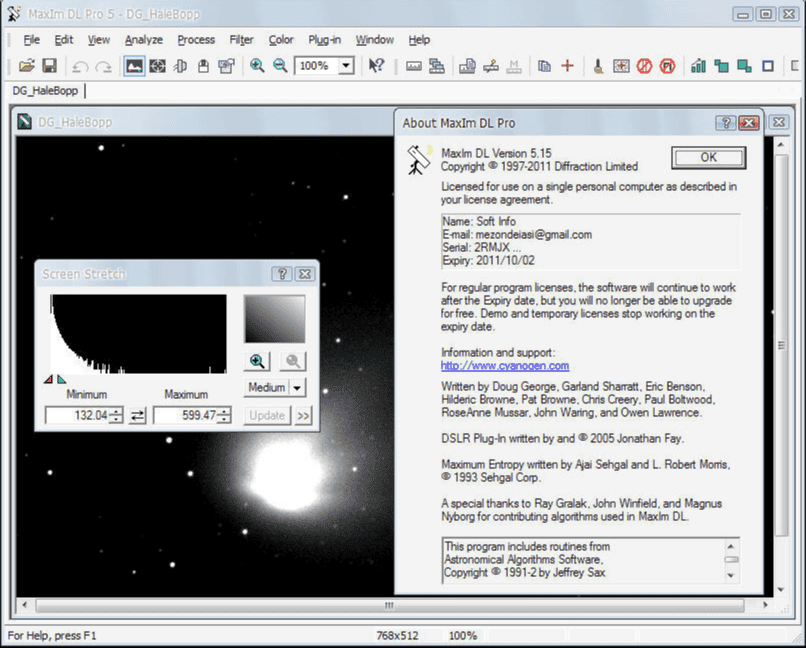Decrease Maximum value with spinner down arrow
The image size is (806, 648).
pos(225,419)
